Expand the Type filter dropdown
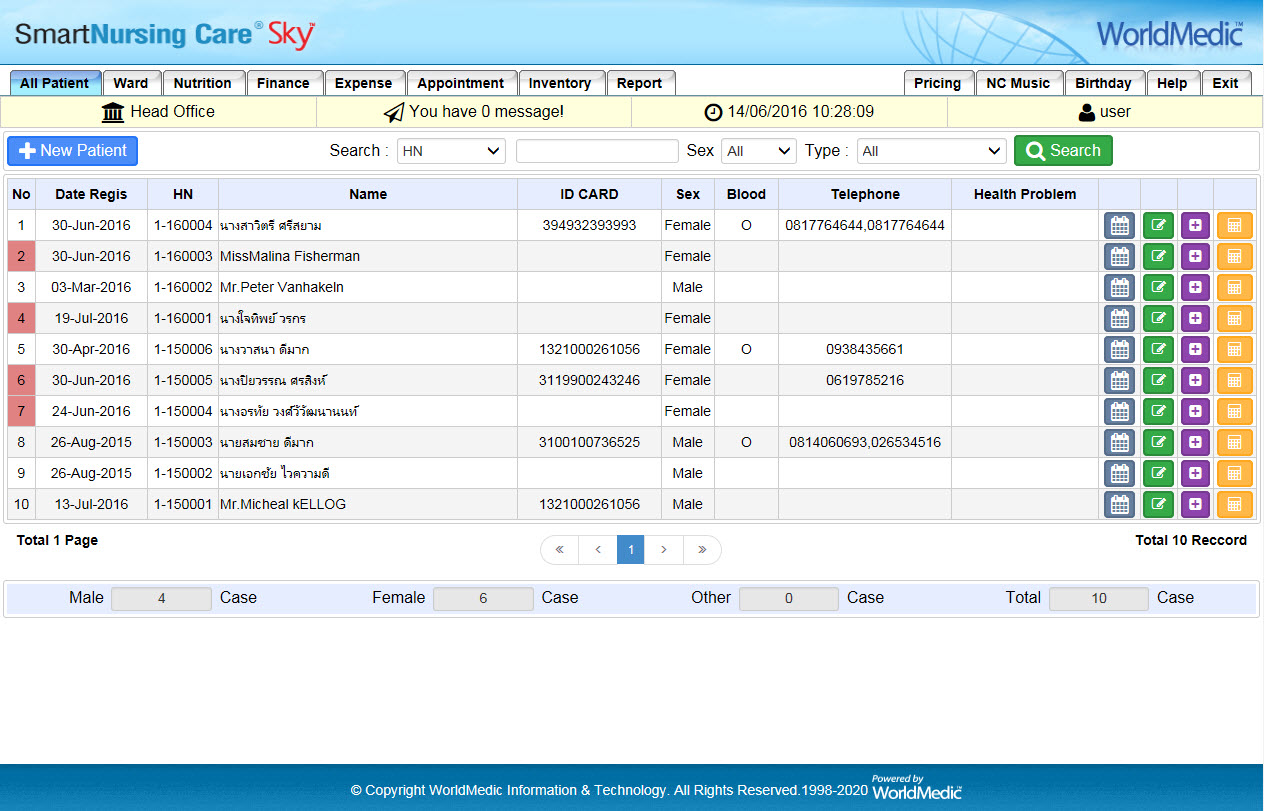Screen dimensions: 1264x811 (931, 151)
